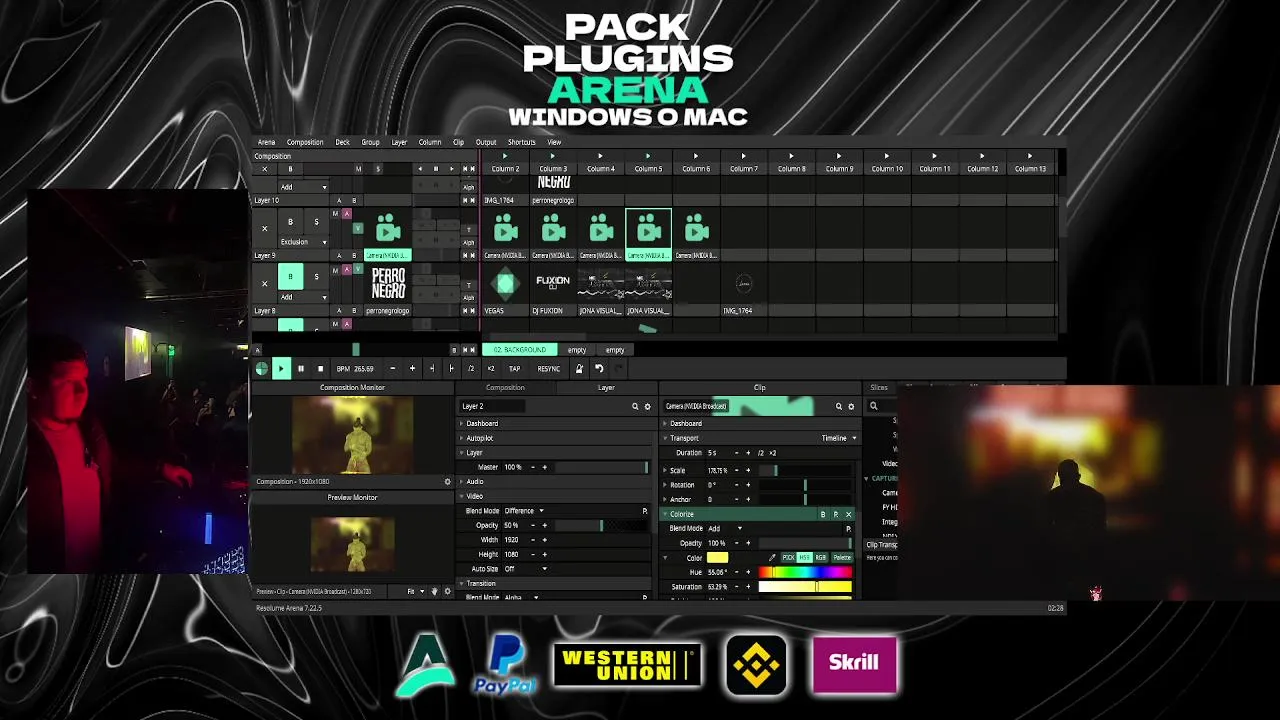Open search in Sources panel
This screenshot has height=720, width=1280.
click(x=873, y=407)
